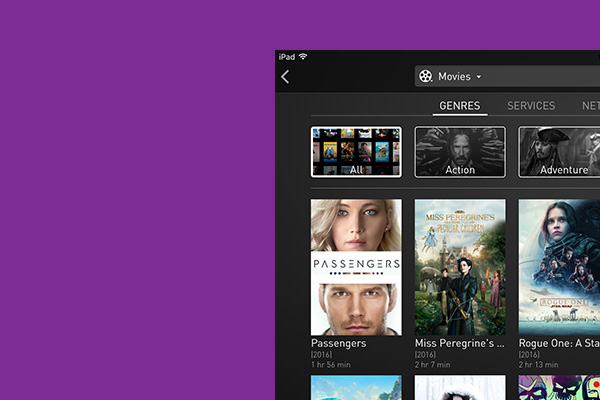Viewport: 600px width, 400px height.
Task: Open the poster below Rogue One
Action: 559,388
